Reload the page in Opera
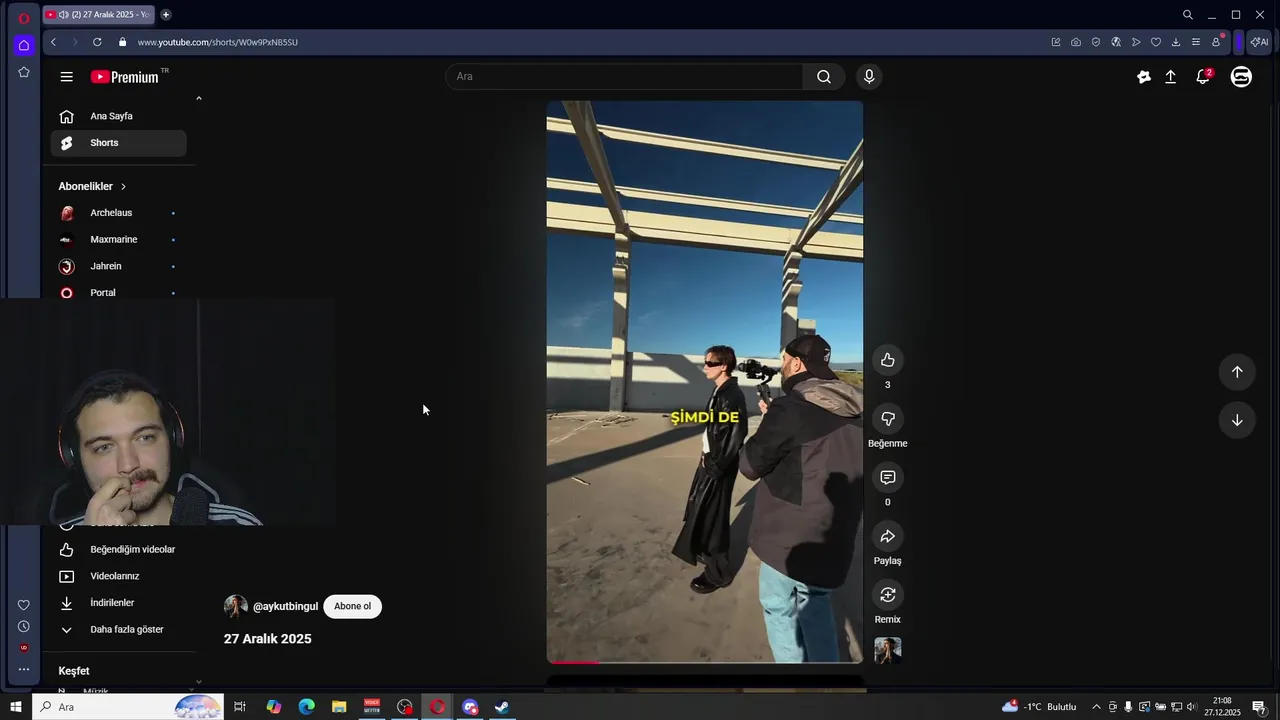This screenshot has height=720, width=1280. coord(97,42)
